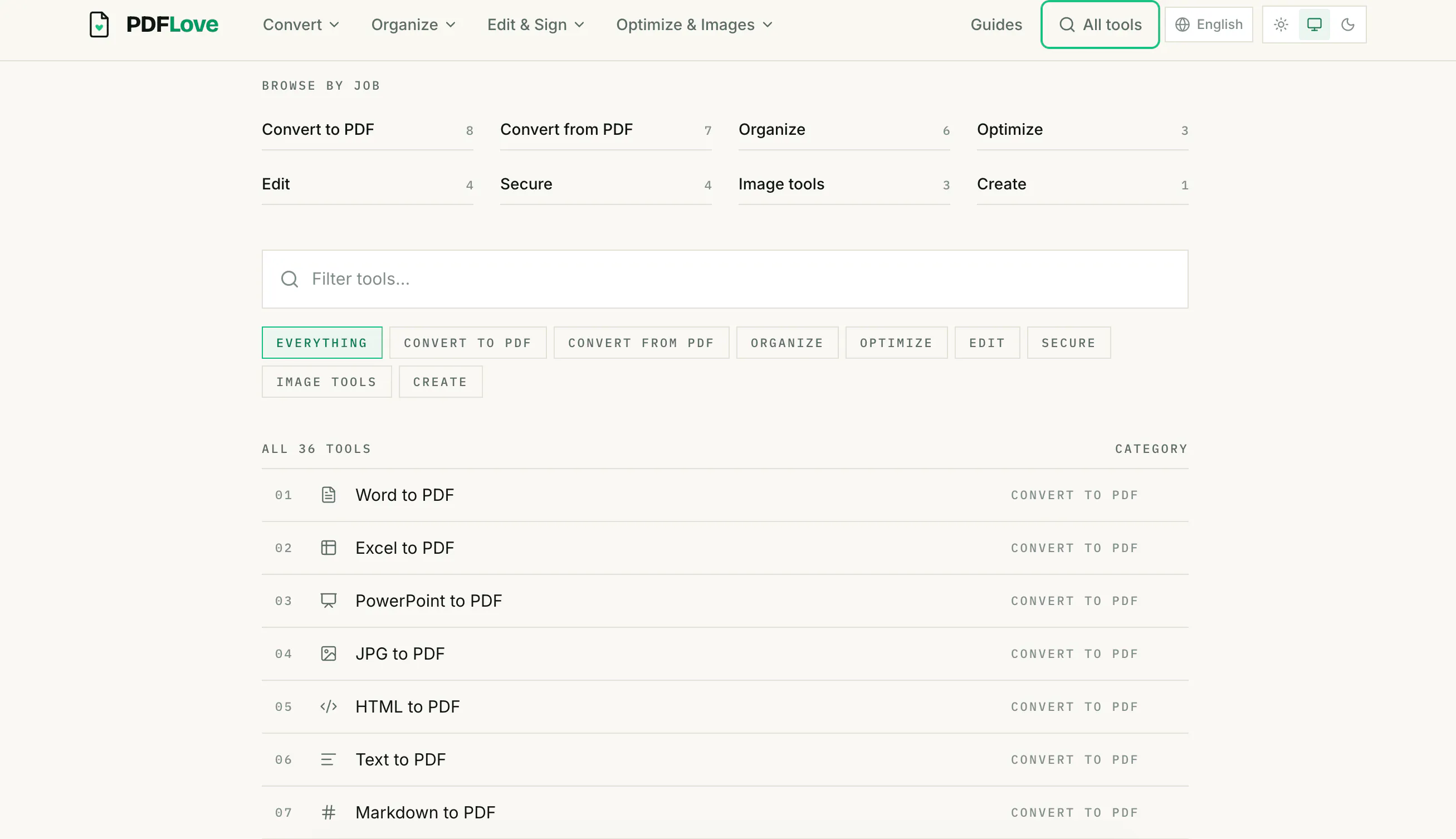Open the Text to PDF tool

(725, 760)
